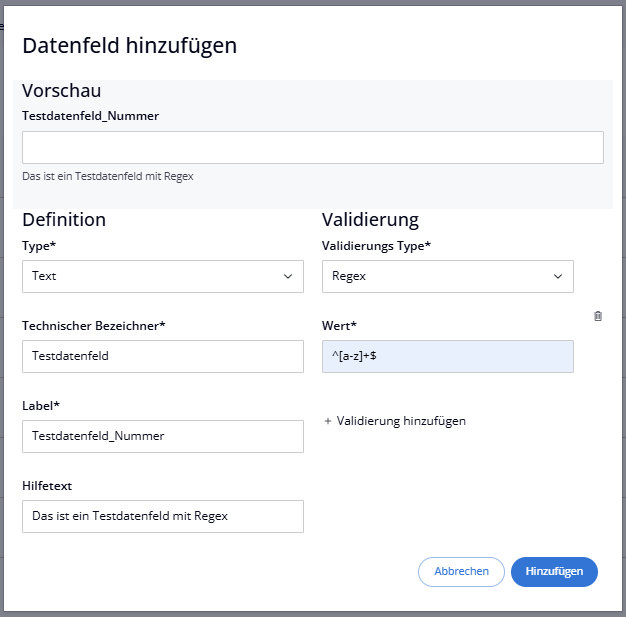Image resolution: width=626 pixels, height=617 pixels.
Task: Click the Vorschau section heading
Action: point(61,91)
